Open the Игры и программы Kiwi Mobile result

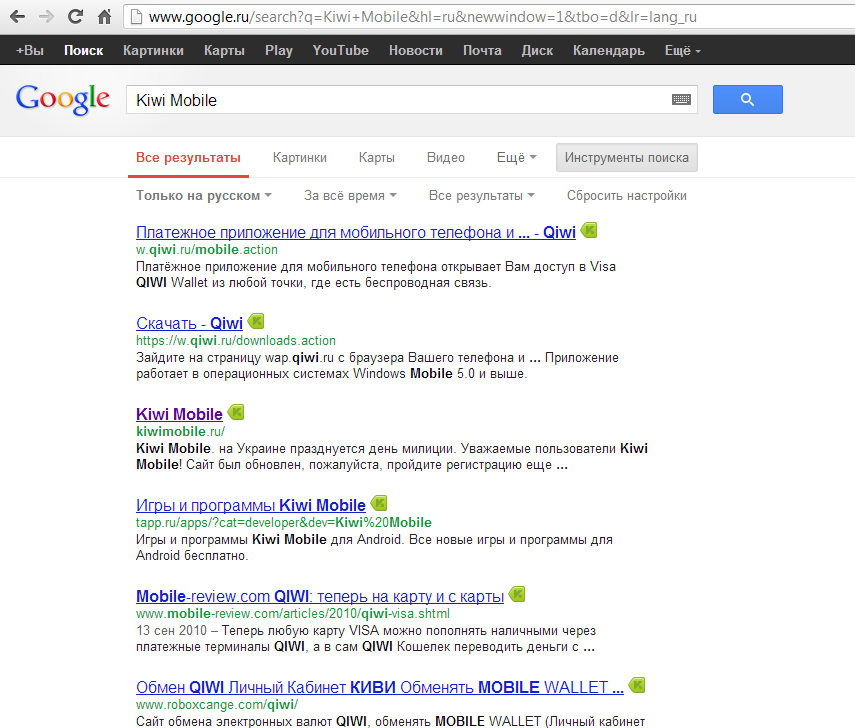pyautogui.click(x=250, y=505)
